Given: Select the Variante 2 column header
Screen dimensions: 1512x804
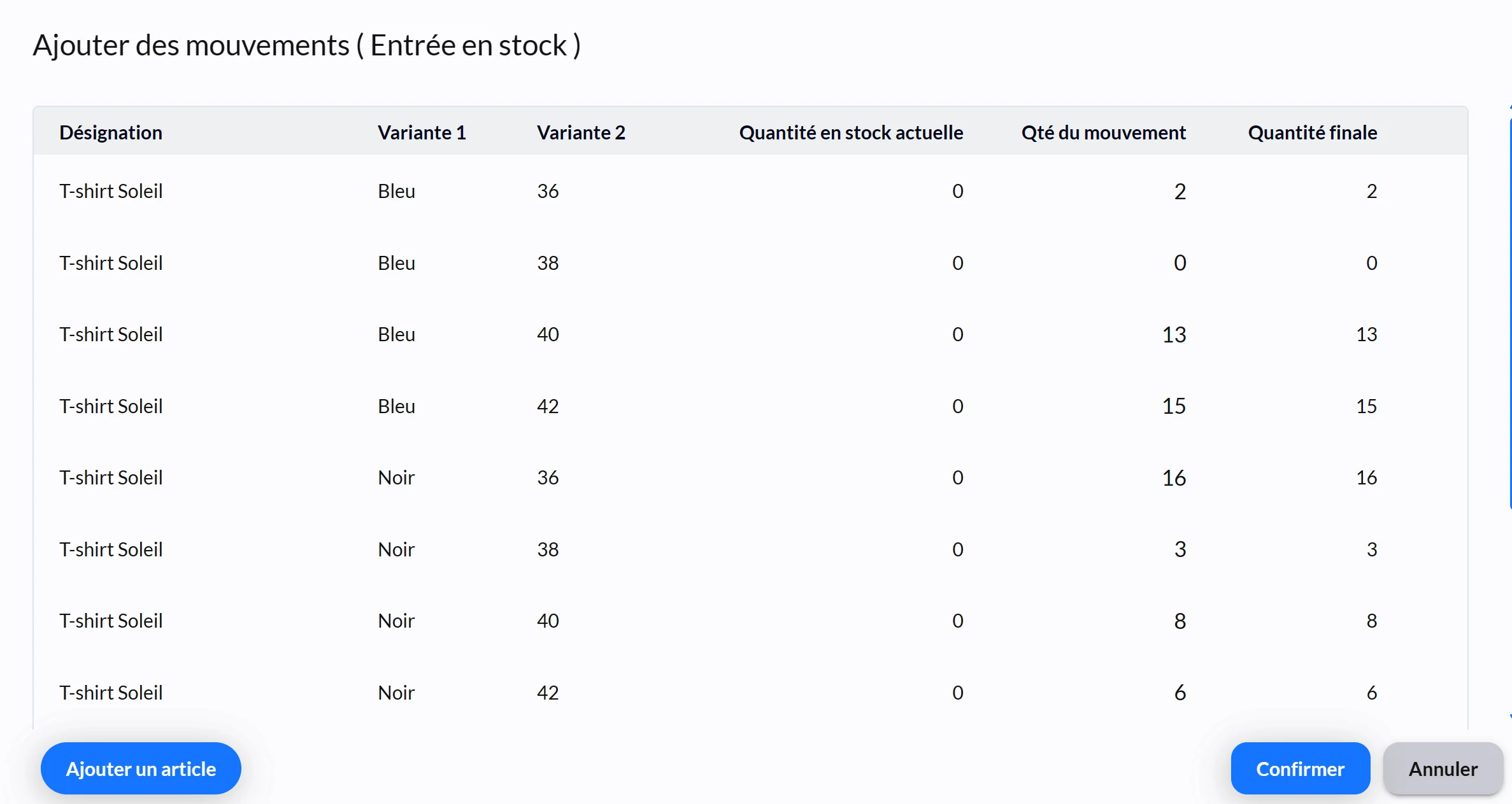Looking at the screenshot, I should 581,132.
